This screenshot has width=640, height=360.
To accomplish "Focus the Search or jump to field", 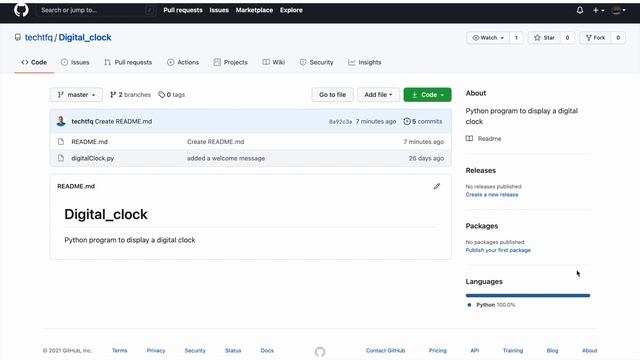I will tap(97, 10).
